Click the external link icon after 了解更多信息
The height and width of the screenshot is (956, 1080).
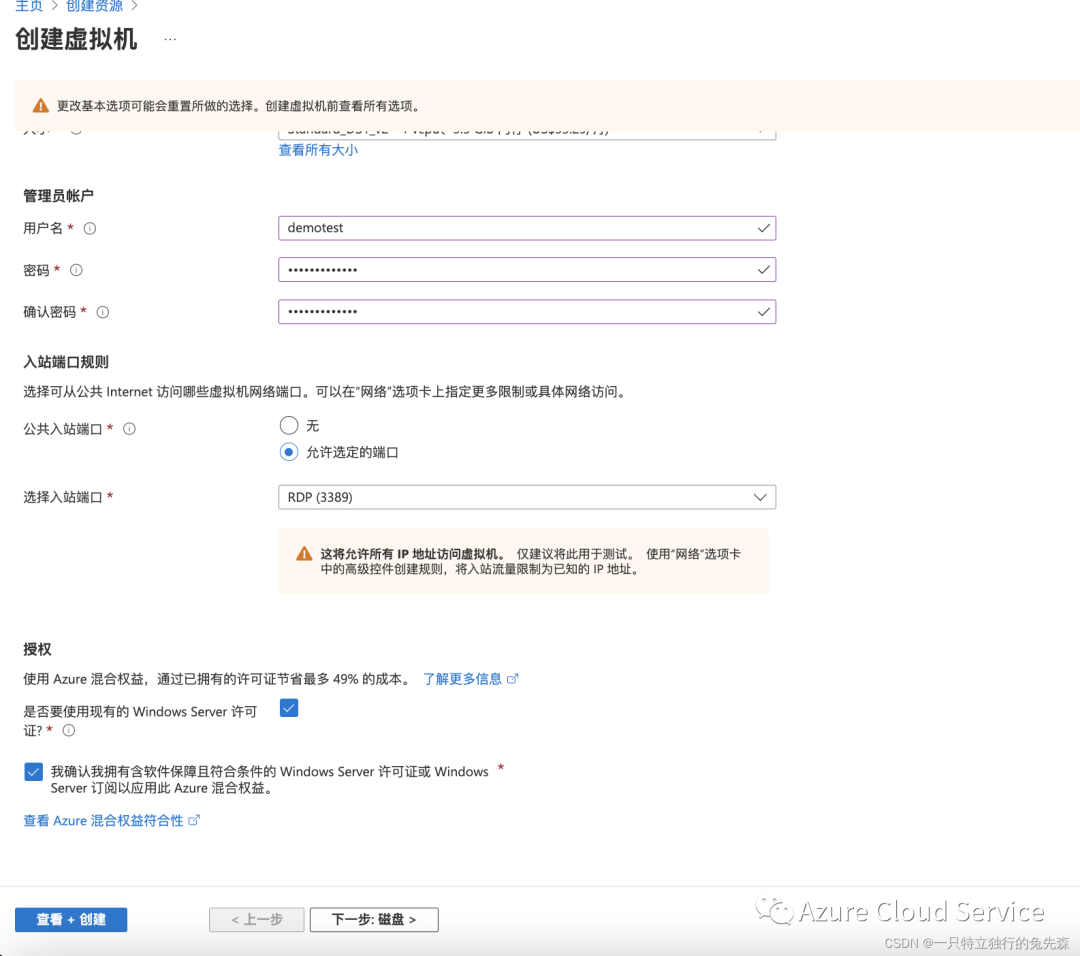click(512, 678)
